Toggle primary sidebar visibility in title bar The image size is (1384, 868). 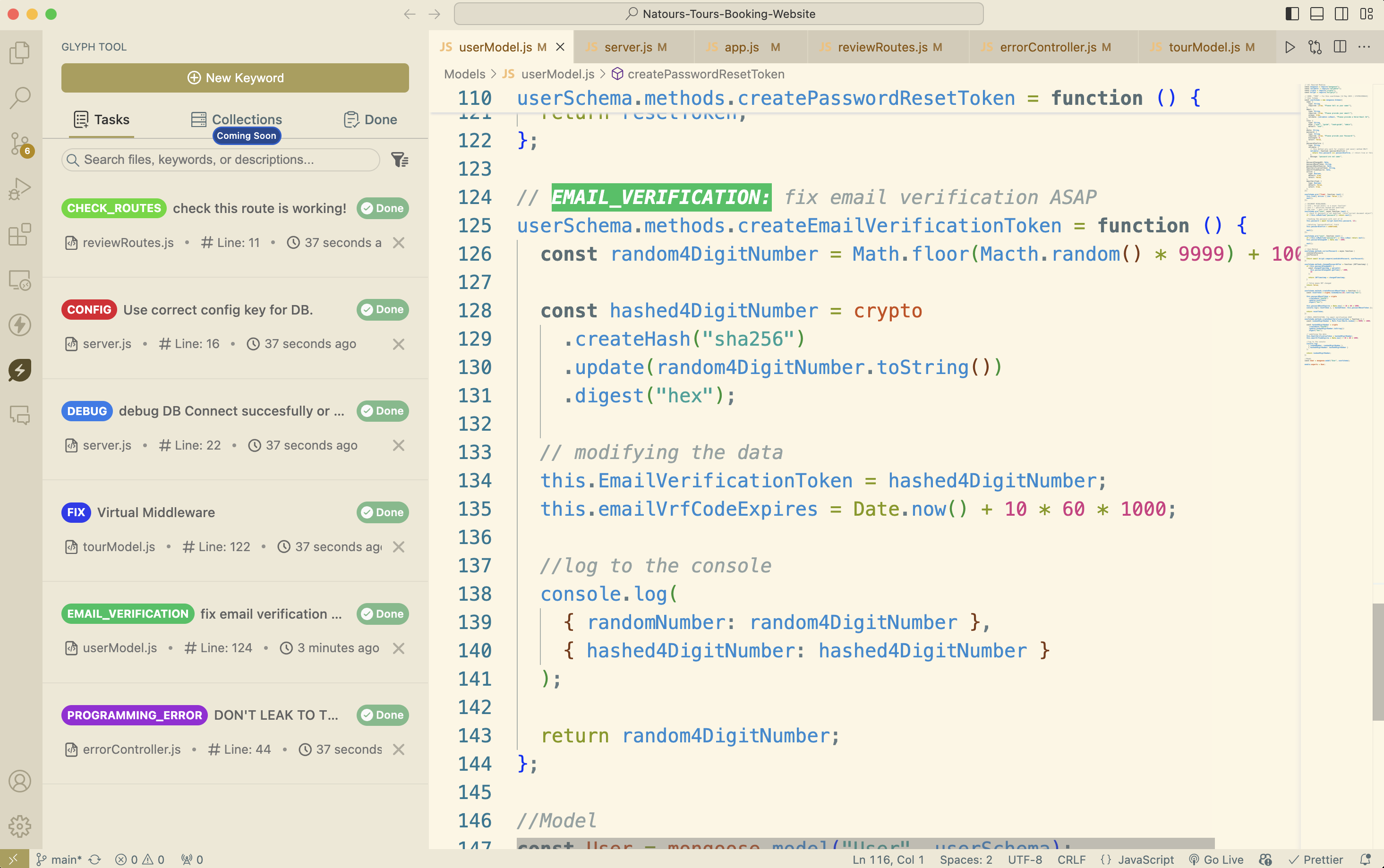tap(1291, 14)
